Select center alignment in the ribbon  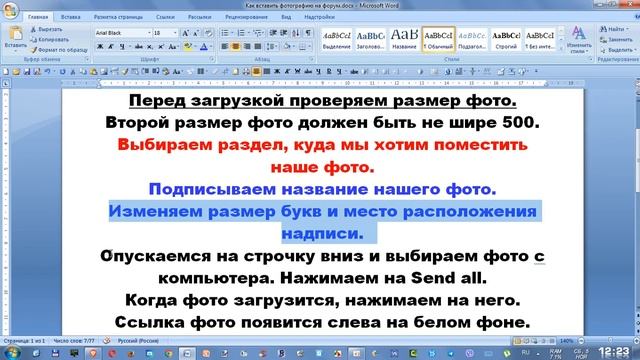(236, 47)
